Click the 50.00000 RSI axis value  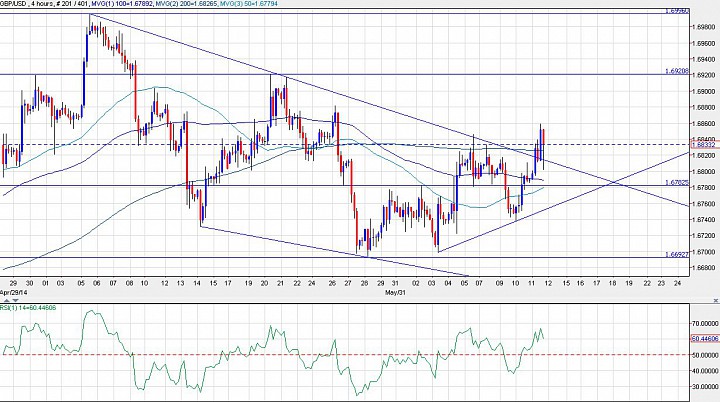click(705, 355)
